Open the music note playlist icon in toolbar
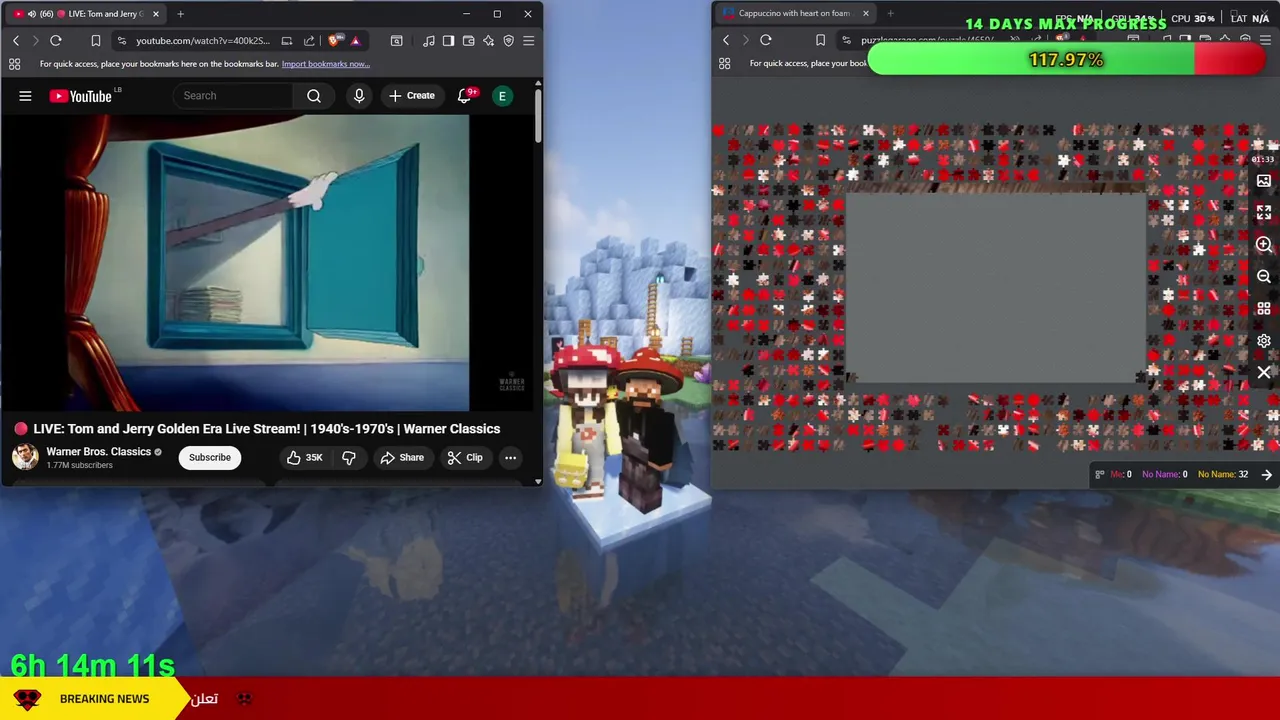Screen dimensions: 1280x720 (x=429, y=41)
